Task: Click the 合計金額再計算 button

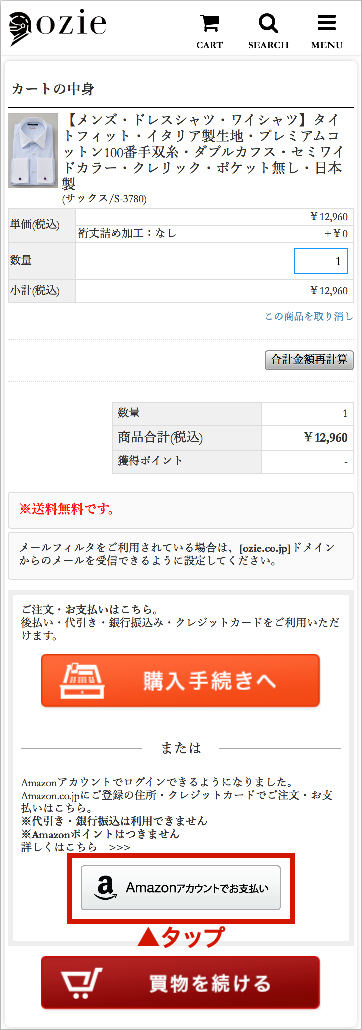Action: tap(309, 359)
